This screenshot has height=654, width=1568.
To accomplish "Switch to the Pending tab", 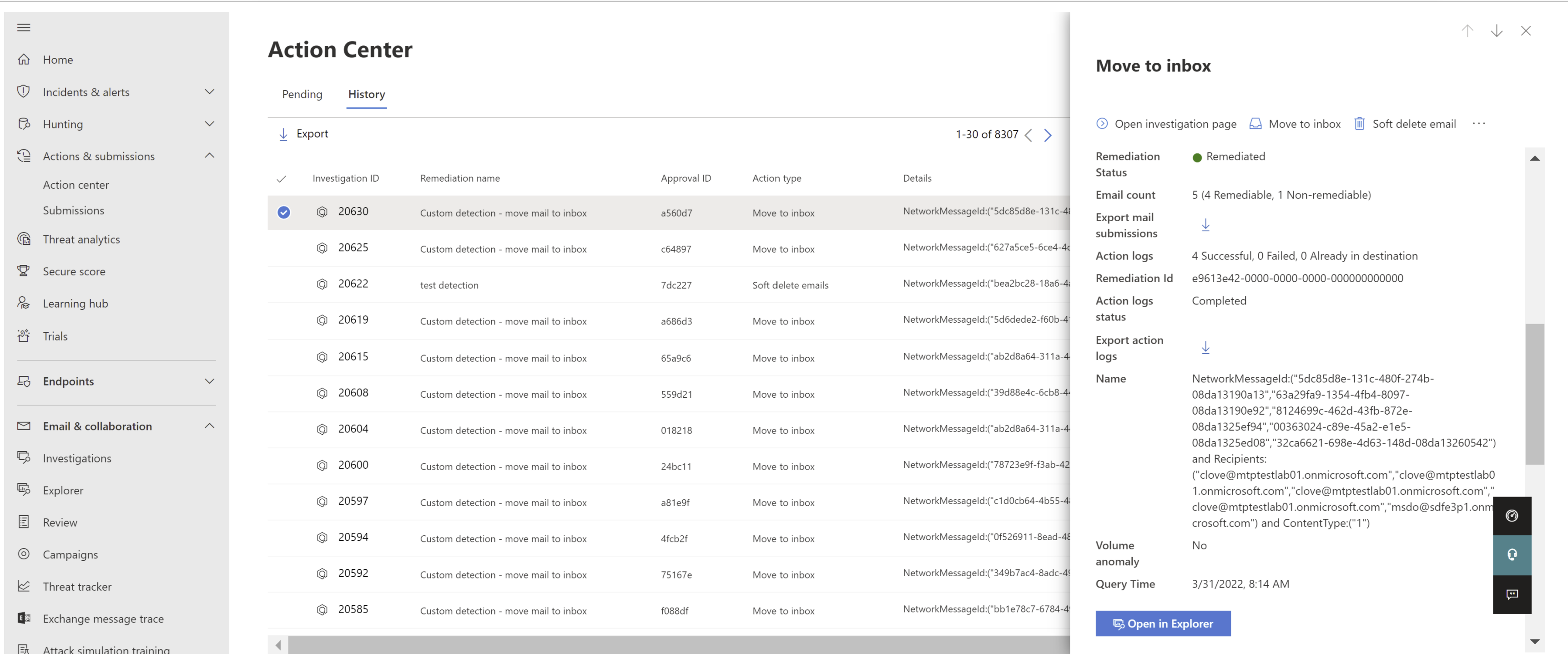I will click(302, 94).
